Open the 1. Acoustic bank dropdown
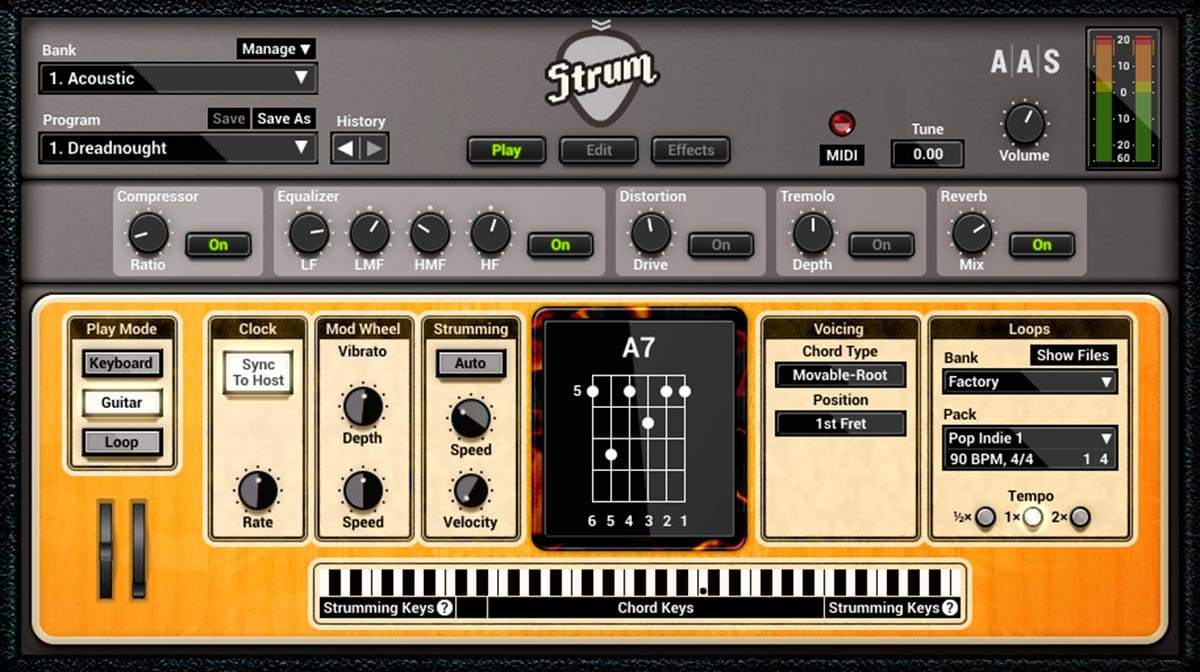1200x672 pixels. 178,78
